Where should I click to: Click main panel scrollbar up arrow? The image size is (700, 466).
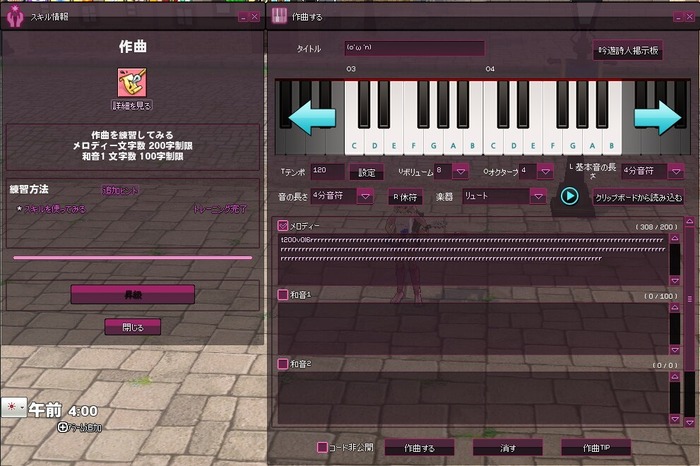(x=690, y=221)
